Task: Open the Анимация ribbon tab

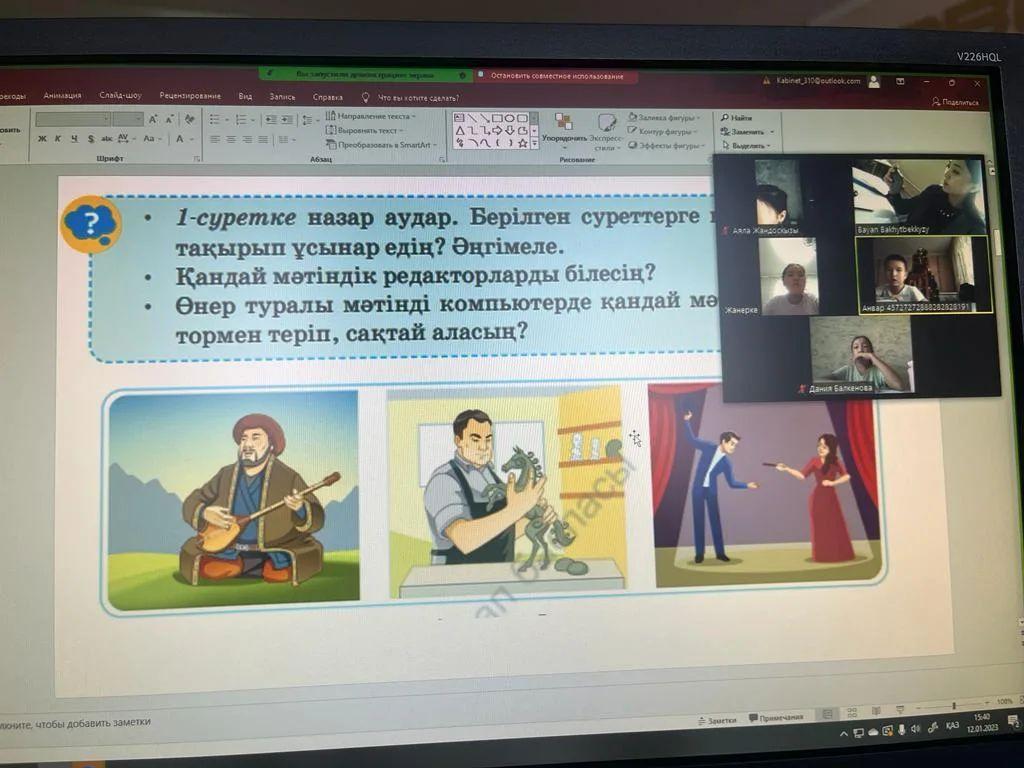Action: [63, 95]
